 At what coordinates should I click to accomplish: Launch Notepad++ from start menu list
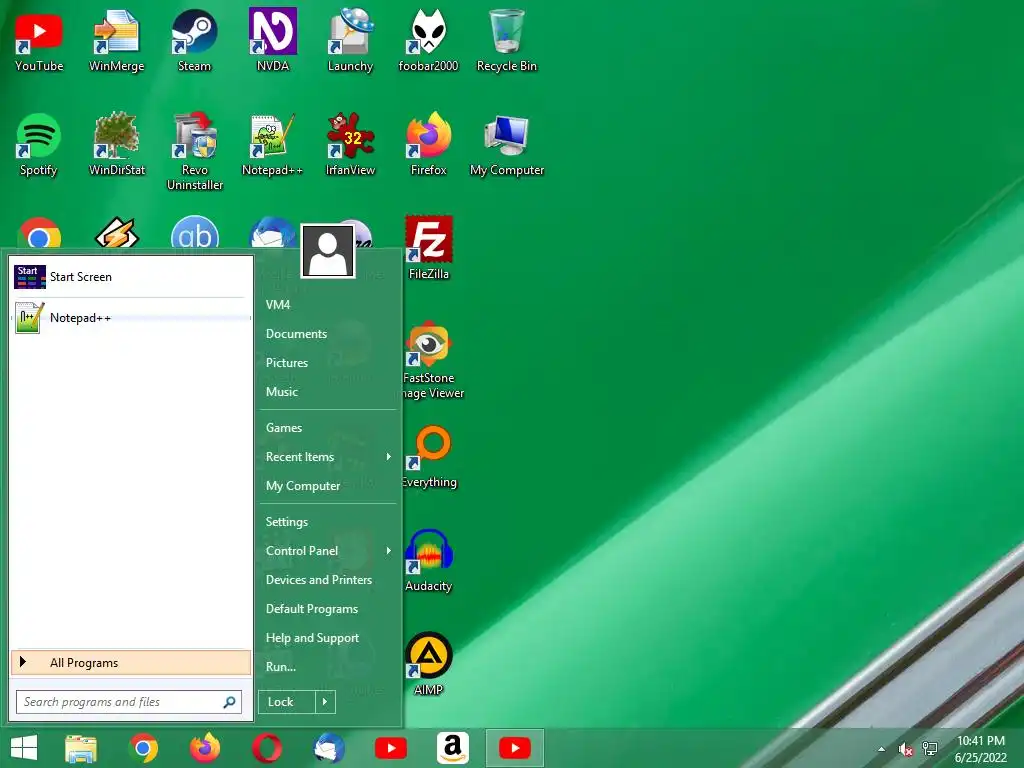(x=131, y=318)
